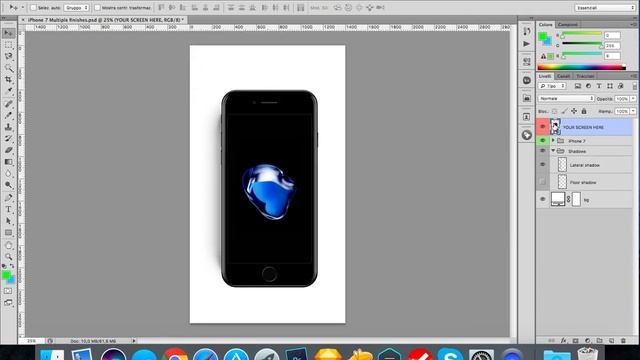This screenshot has height=360, width=640.
Task: Select the Blur tool
Action: pyautogui.click(x=8, y=173)
